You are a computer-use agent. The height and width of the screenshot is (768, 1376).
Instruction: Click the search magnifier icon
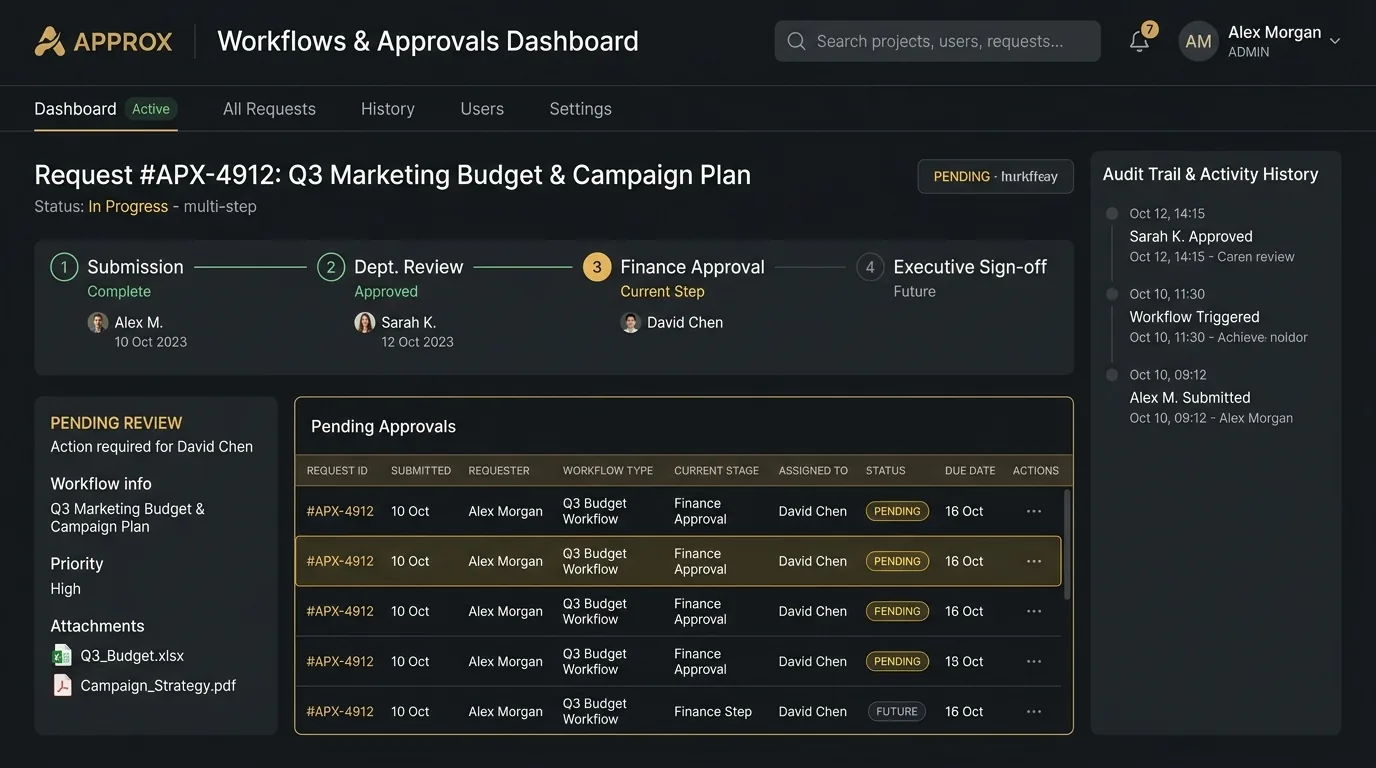coord(796,41)
